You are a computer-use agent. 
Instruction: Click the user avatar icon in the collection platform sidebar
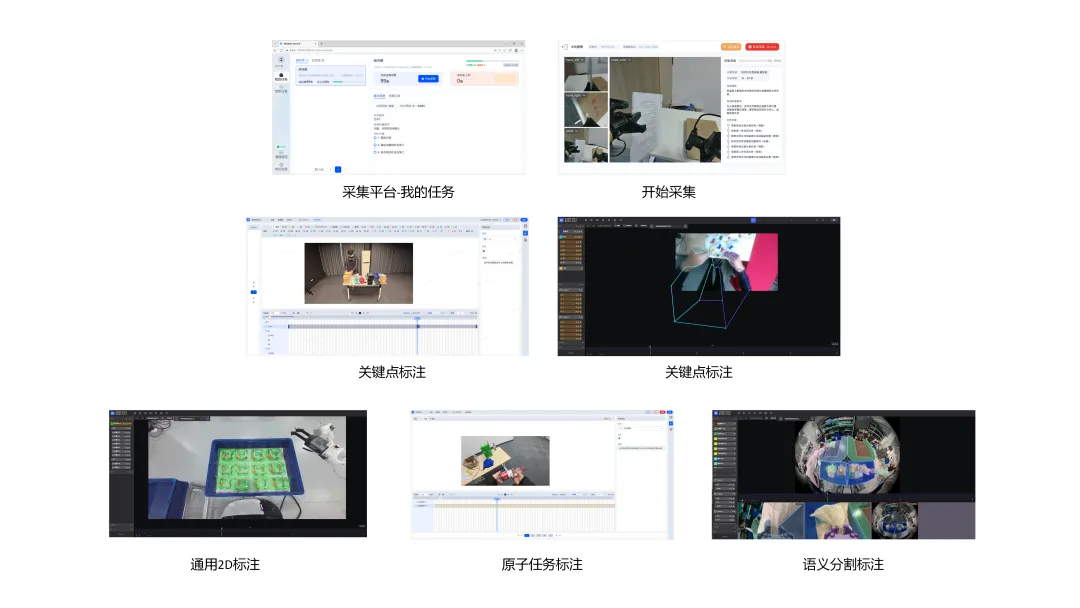pos(281,59)
